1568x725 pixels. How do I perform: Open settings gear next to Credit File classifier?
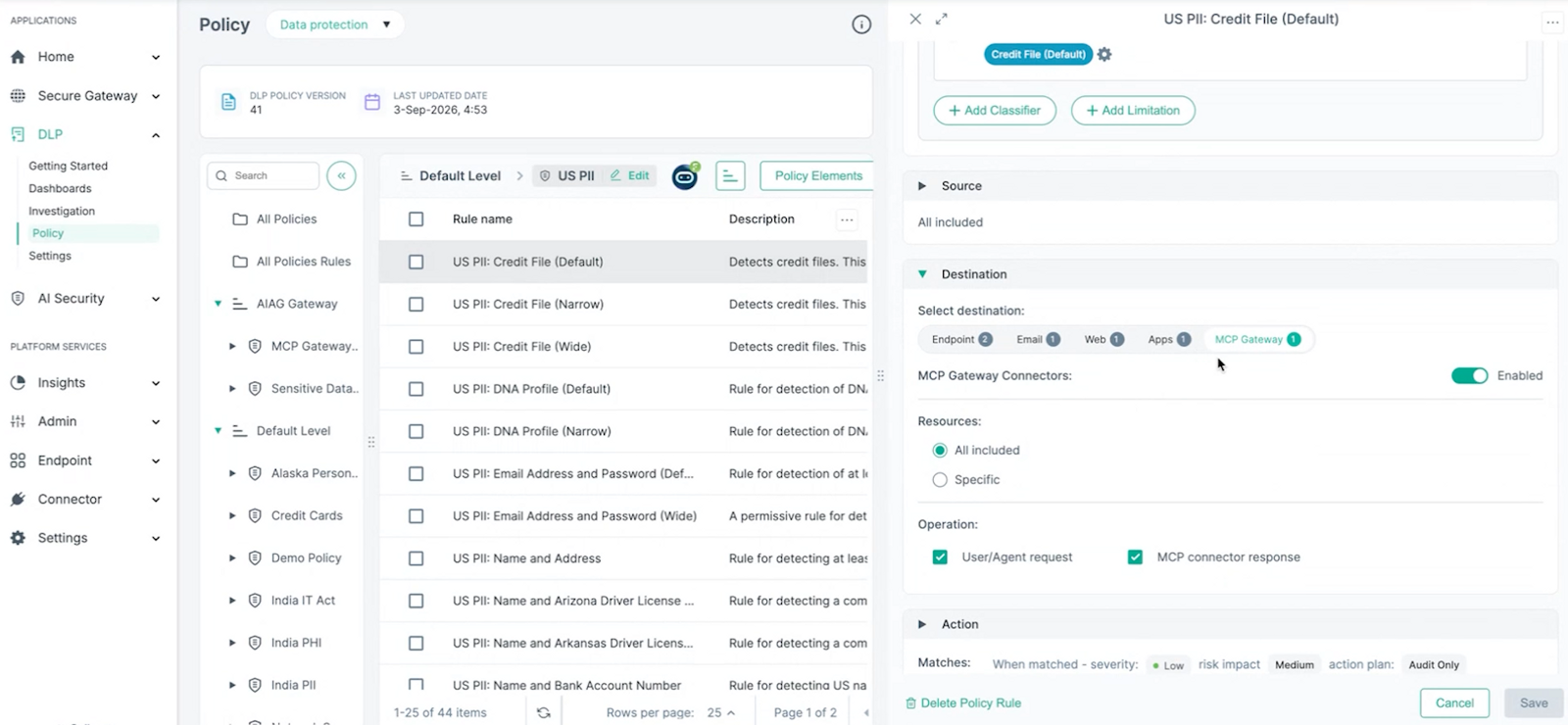pyautogui.click(x=1104, y=55)
